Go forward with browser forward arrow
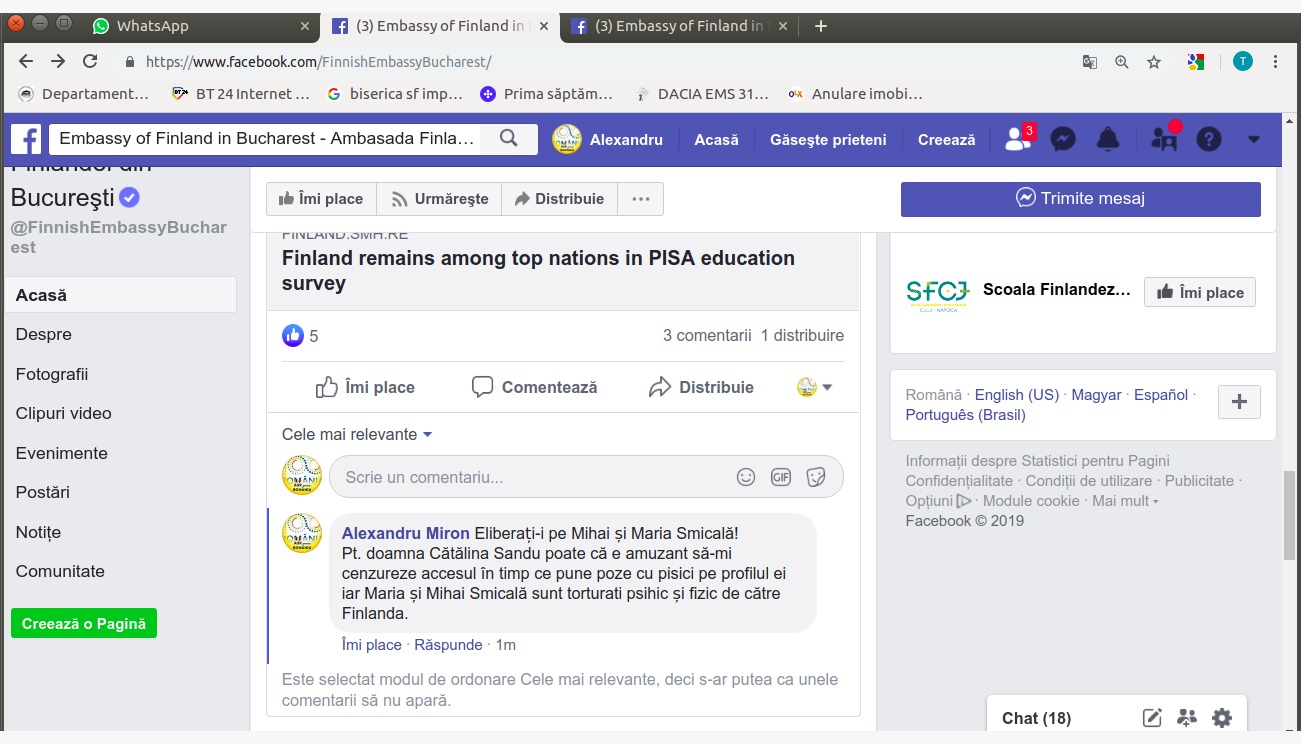 pos(58,61)
